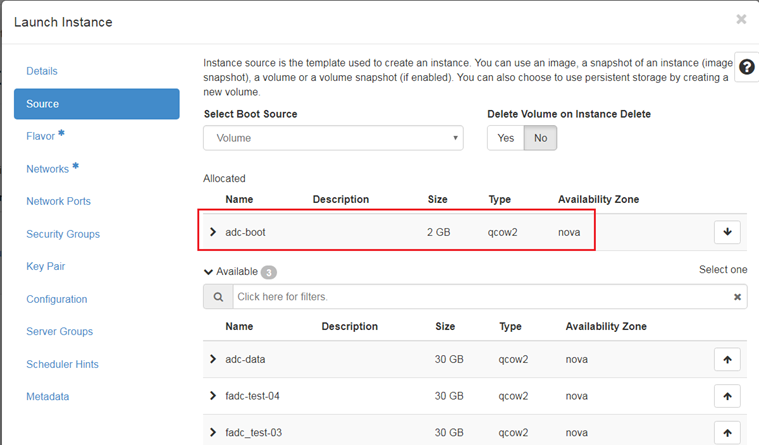Allocate fadc-test-04 volume with up arrow
Image resolution: width=759 pixels, height=445 pixels.
(x=727, y=396)
